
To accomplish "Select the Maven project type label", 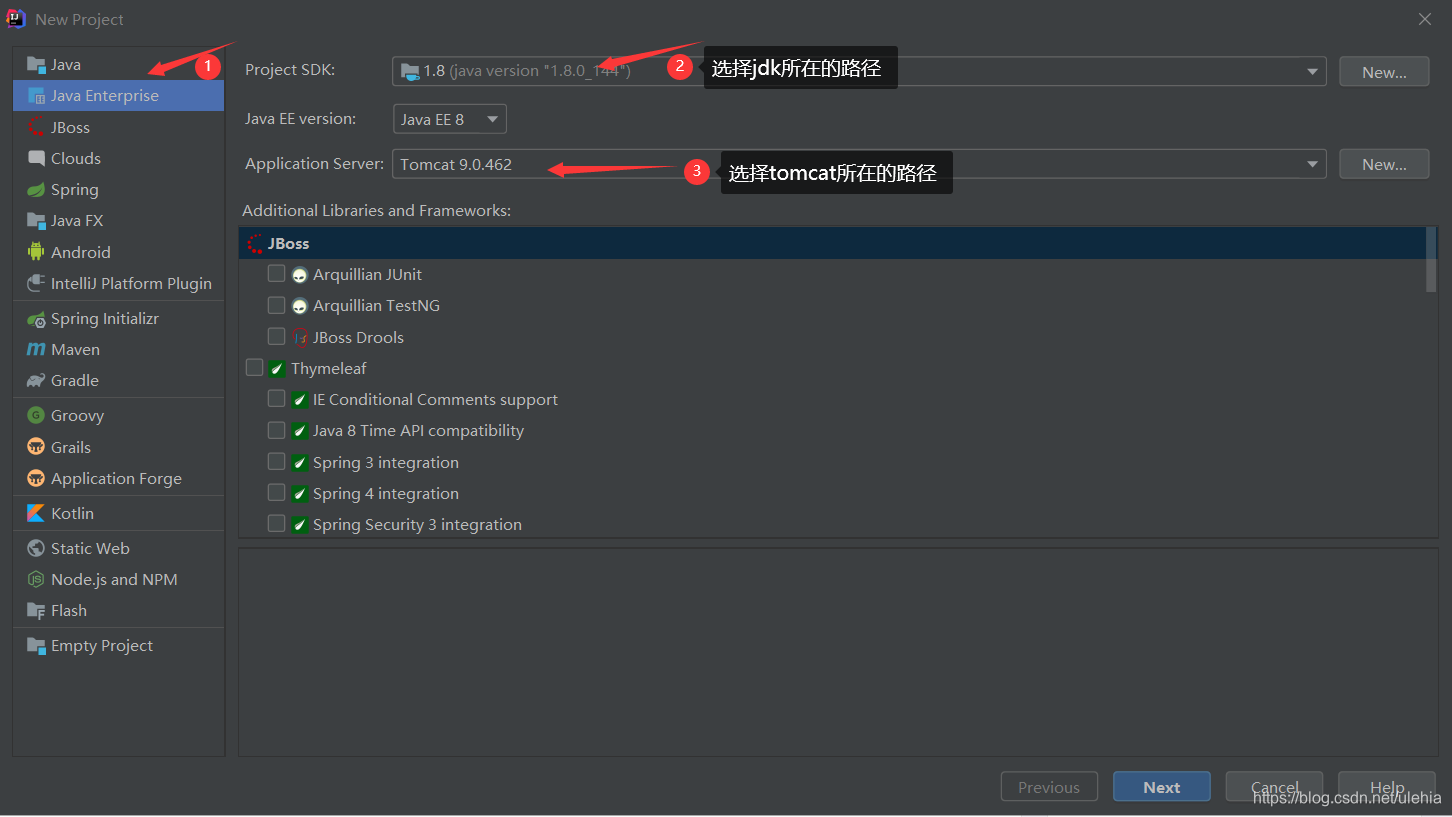I will [76, 350].
